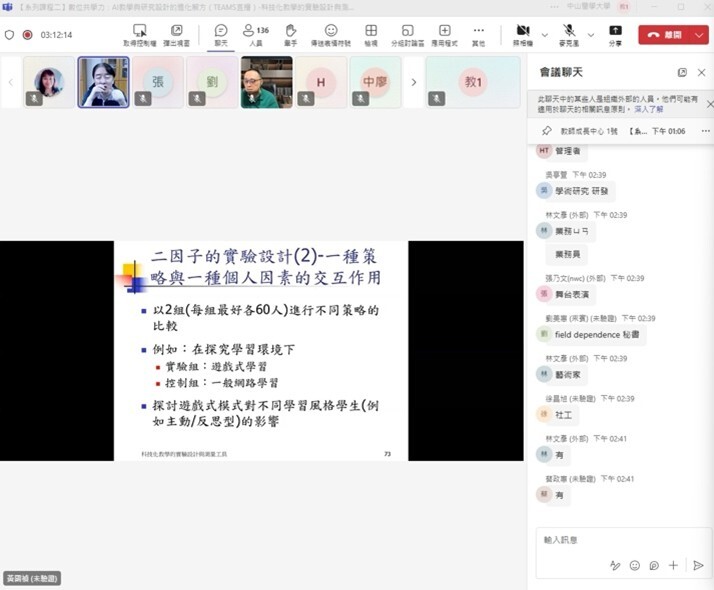Open the More (其他) actions menu
This screenshot has width=714, height=590.
pyautogui.click(x=479, y=34)
